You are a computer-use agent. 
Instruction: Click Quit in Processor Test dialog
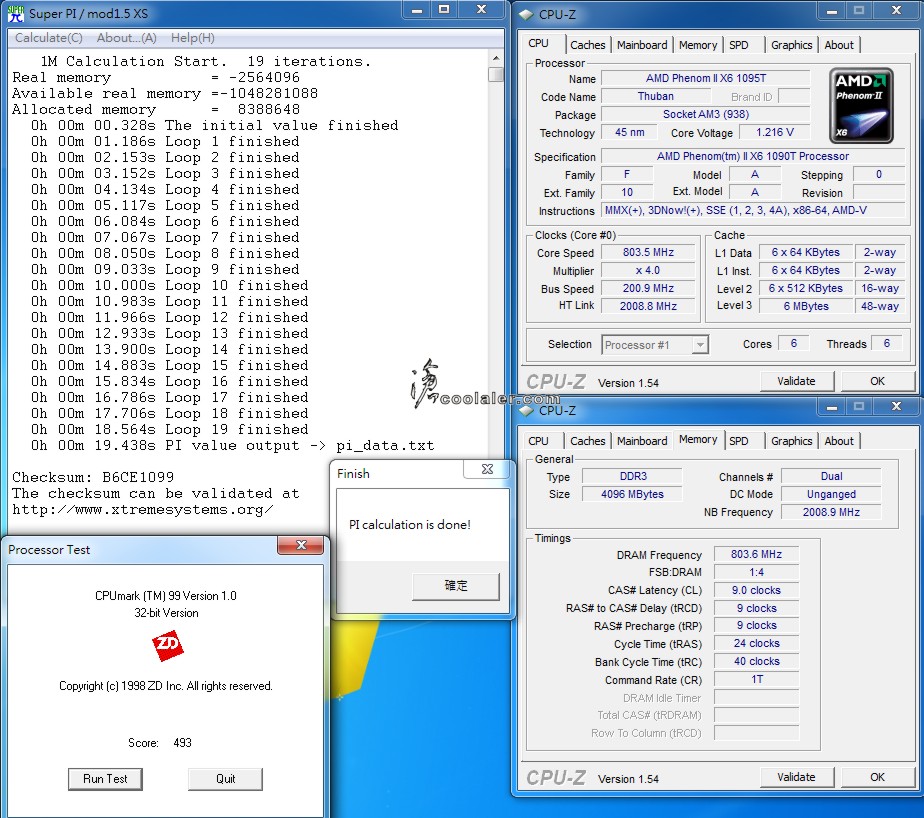point(225,779)
